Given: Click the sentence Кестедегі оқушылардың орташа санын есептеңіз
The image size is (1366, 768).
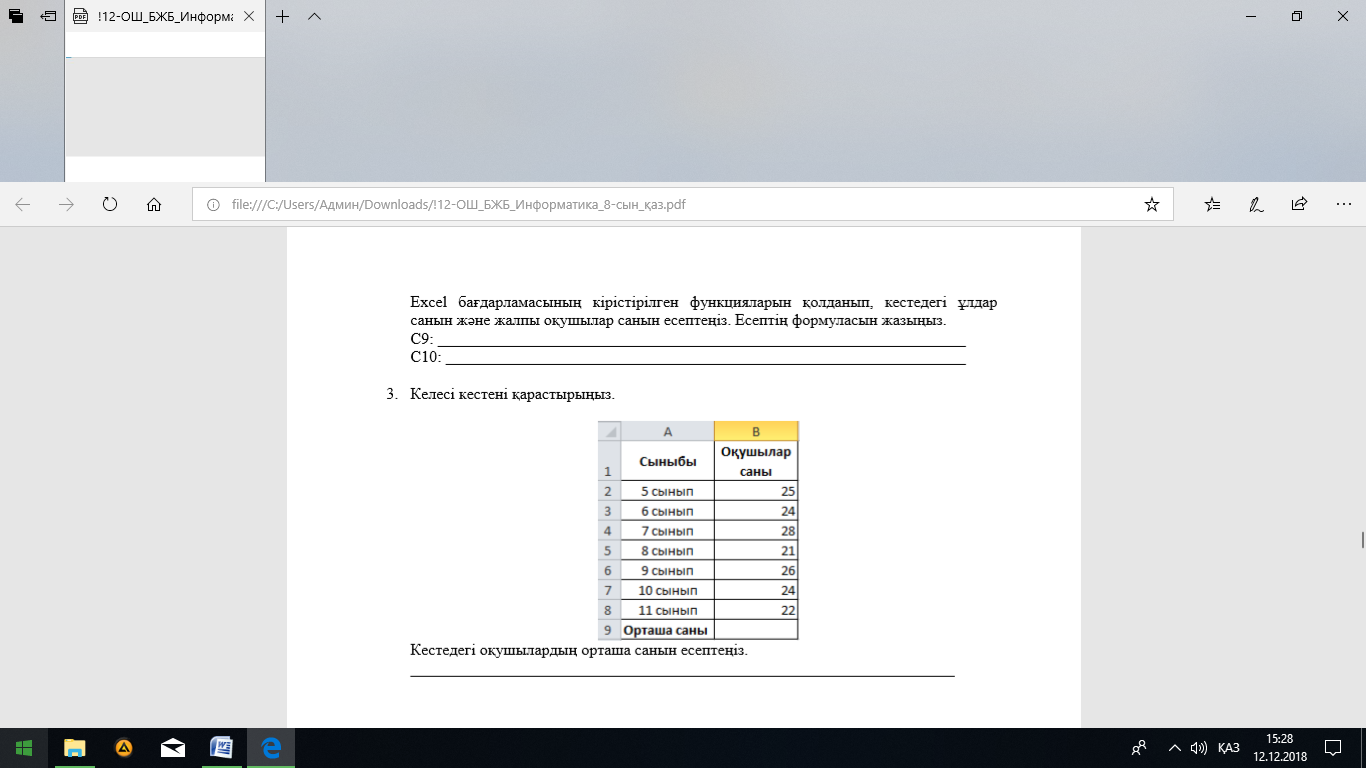Looking at the screenshot, I should point(579,650).
